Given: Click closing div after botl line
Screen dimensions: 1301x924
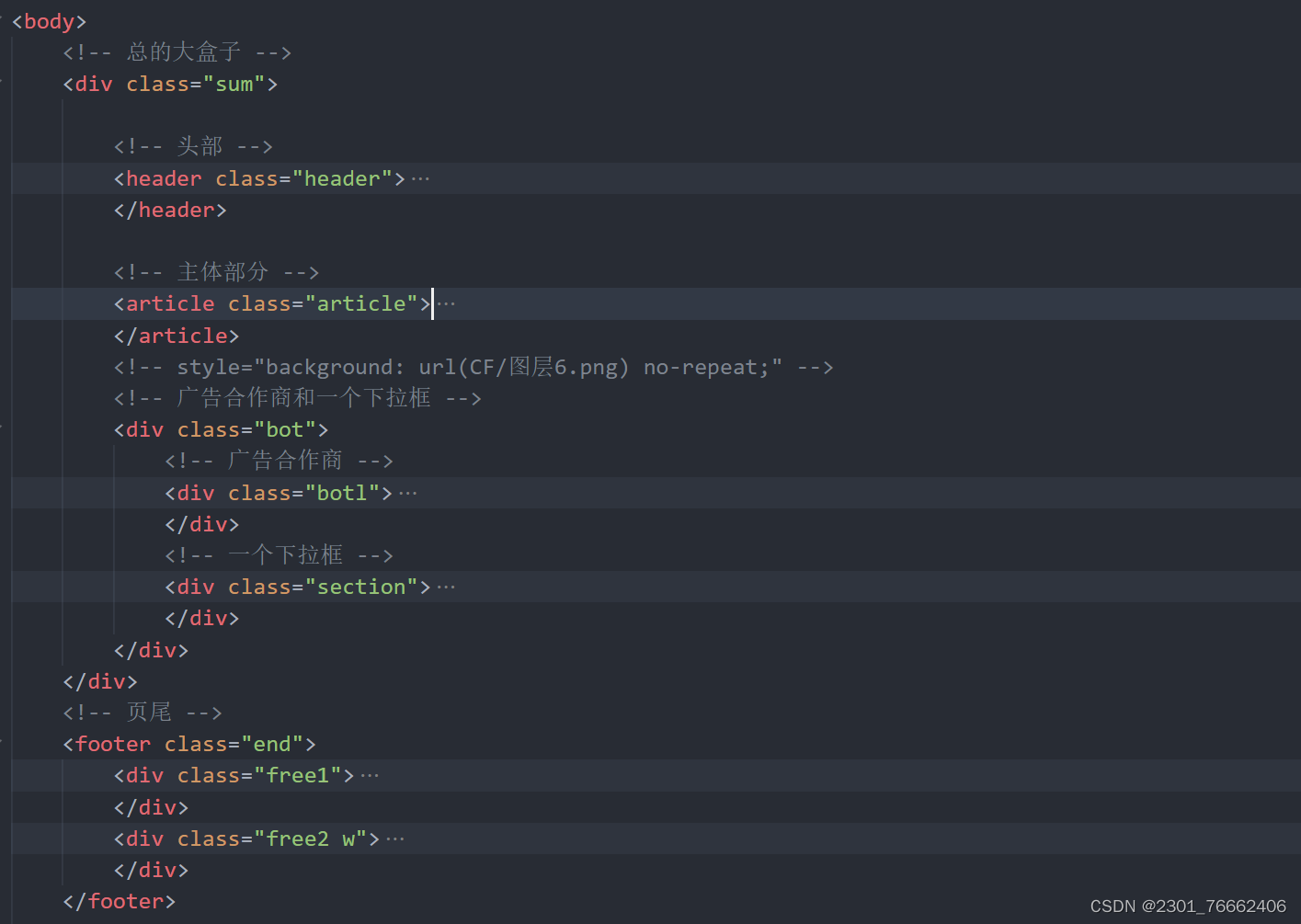Looking at the screenshot, I should point(202,525).
